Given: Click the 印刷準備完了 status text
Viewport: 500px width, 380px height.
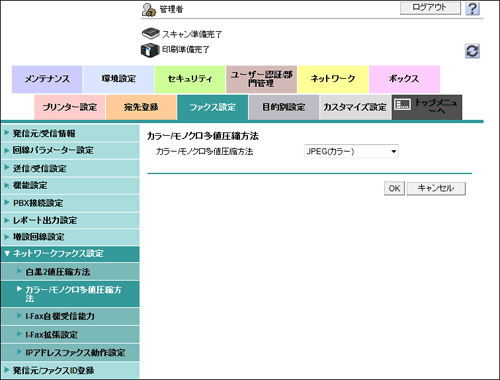Looking at the screenshot, I should coord(186,50).
